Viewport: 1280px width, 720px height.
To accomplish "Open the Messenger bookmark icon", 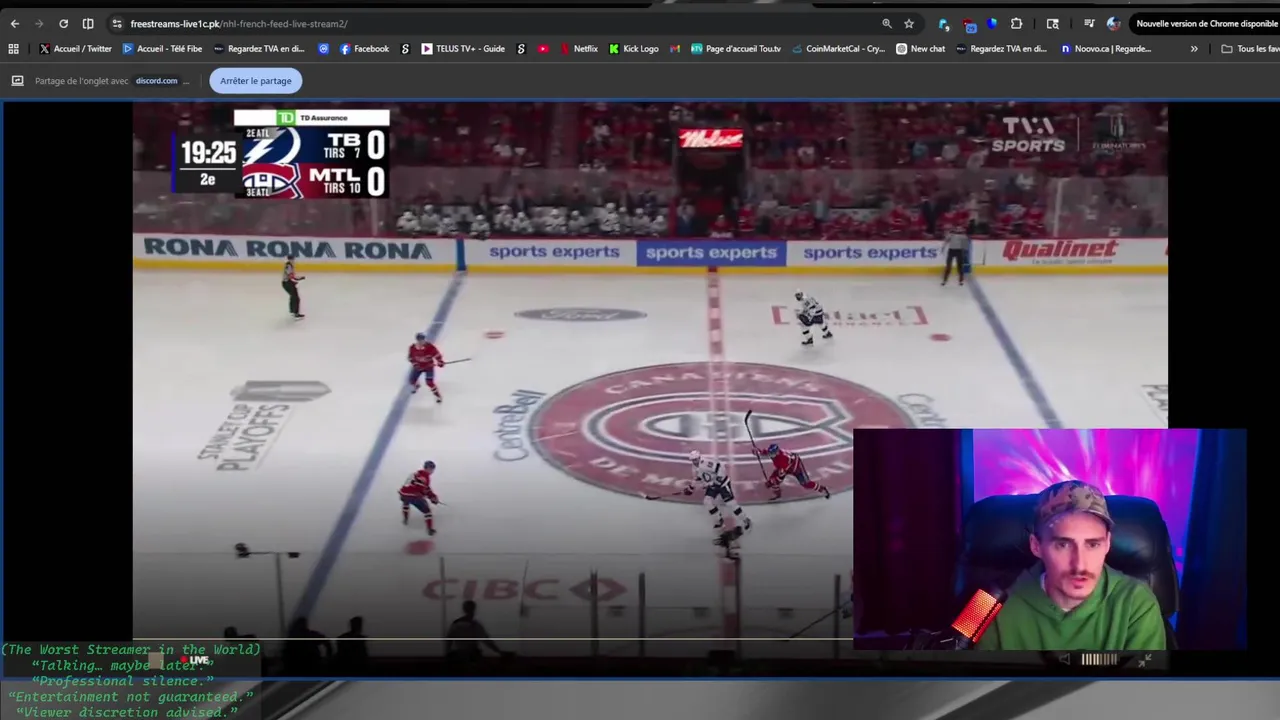I will point(323,48).
